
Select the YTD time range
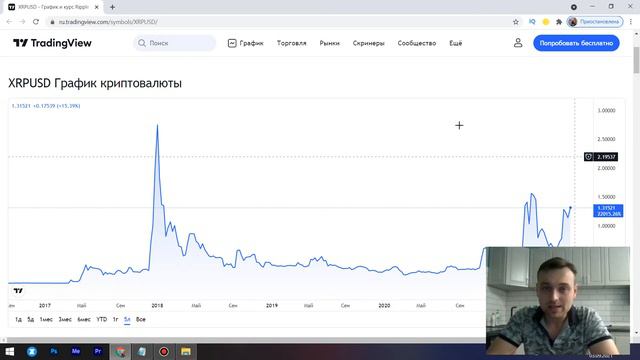(102, 319)
